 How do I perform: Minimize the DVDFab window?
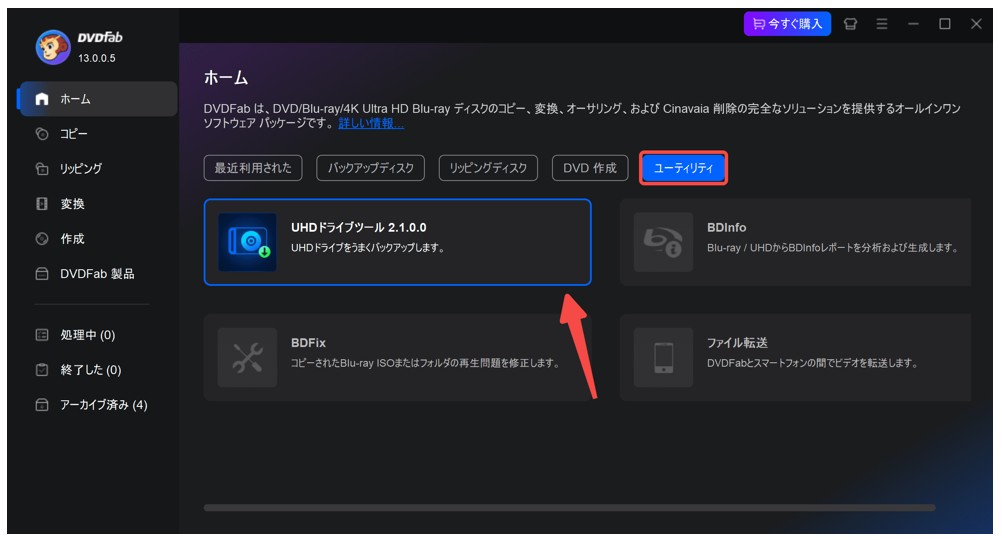[913, 24]
